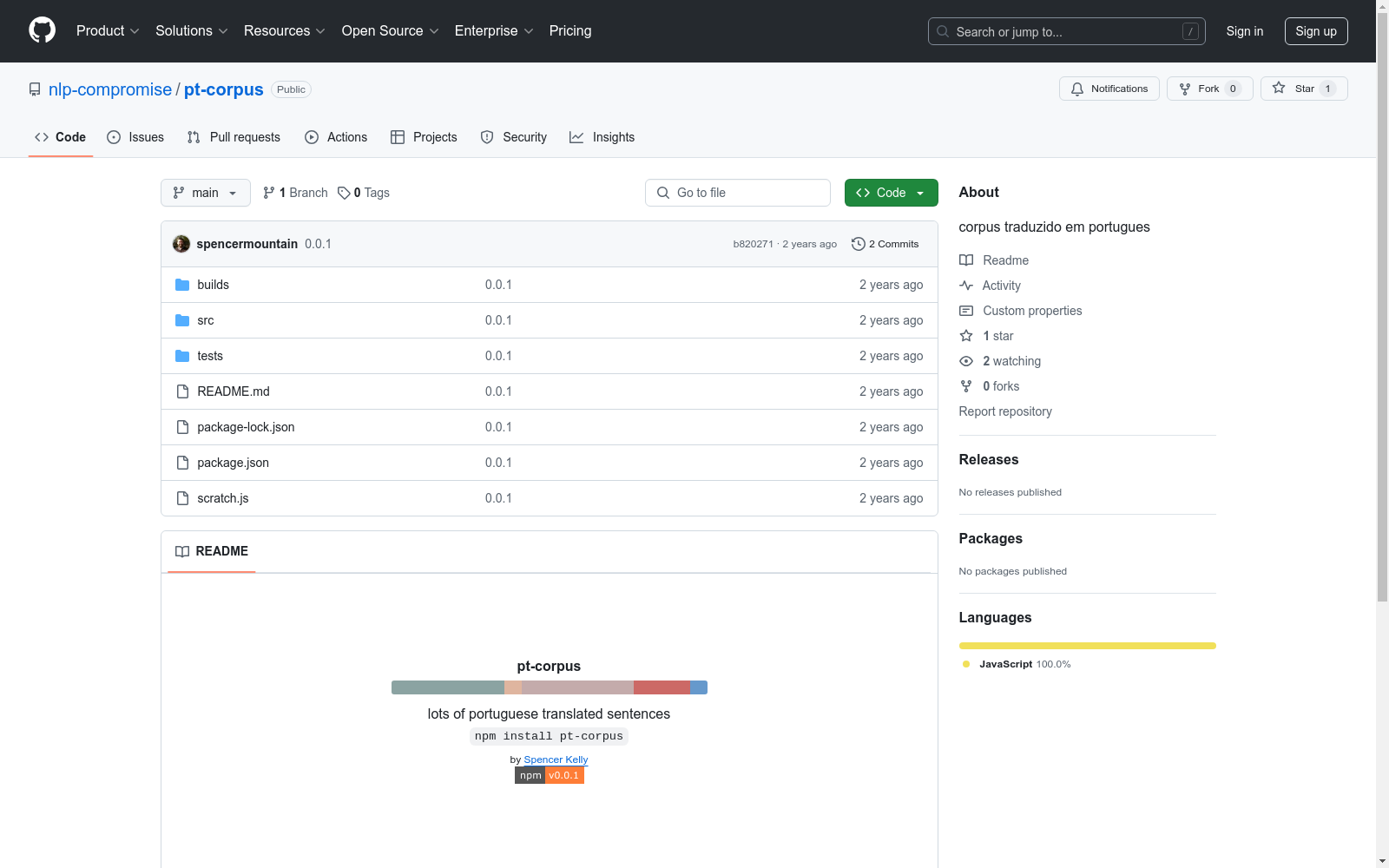
Task: Click the branch icon beside 1 Branch
Action: pos(269,193)
